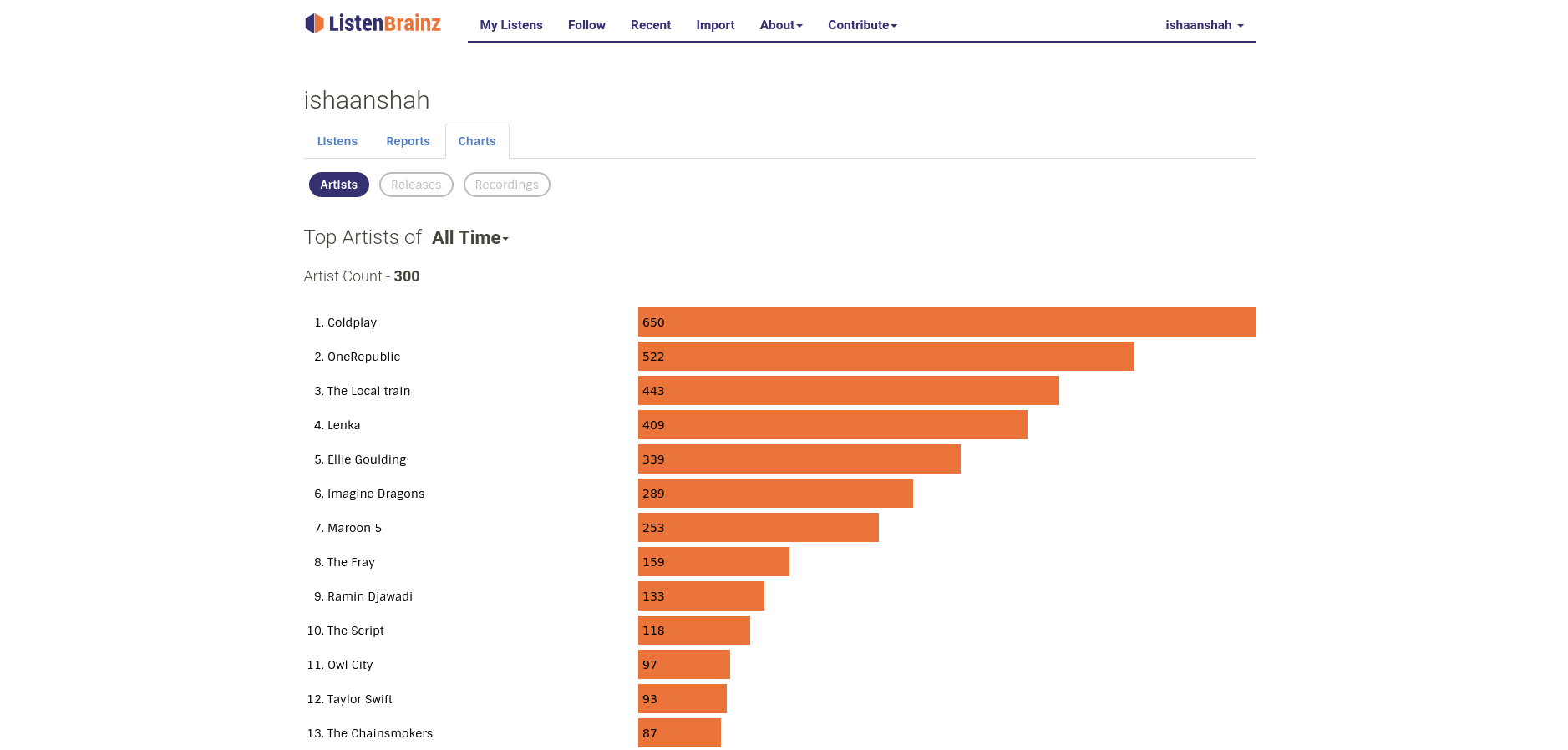1568x750 pixels.
Task: Click the ListenBrainz logo
Action: [373, 23]
